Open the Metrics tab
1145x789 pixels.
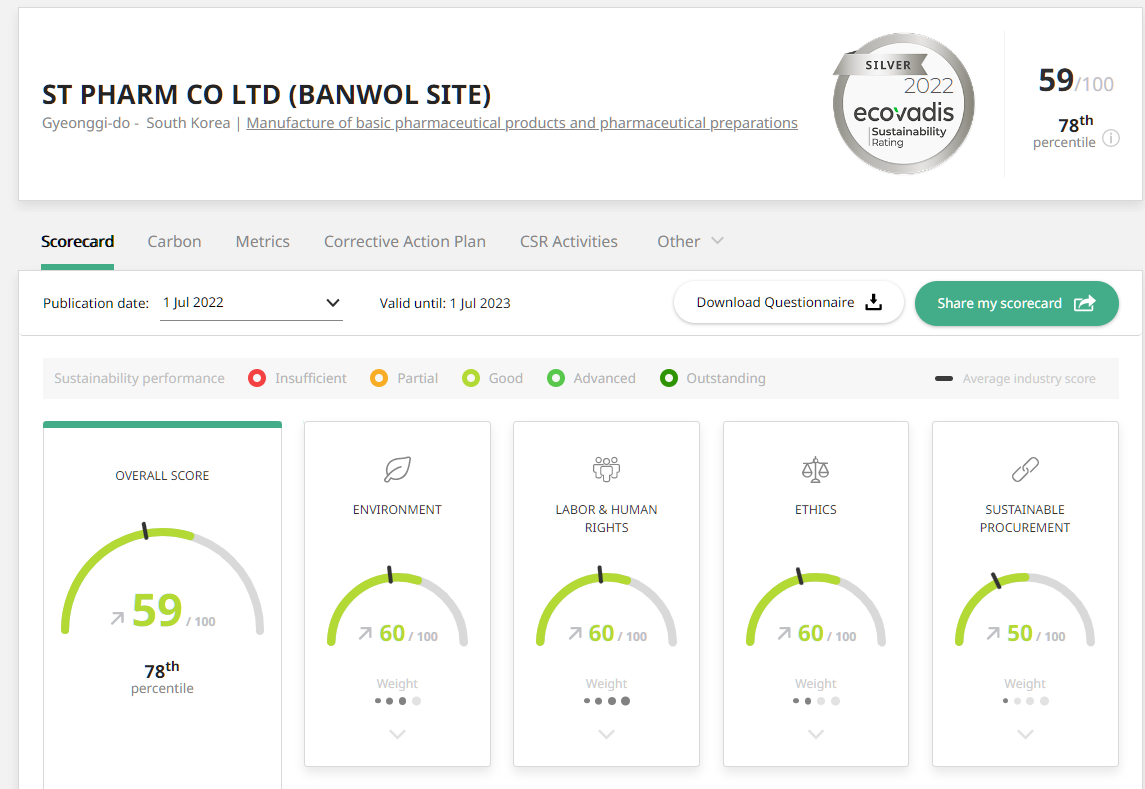pos(263,242)
